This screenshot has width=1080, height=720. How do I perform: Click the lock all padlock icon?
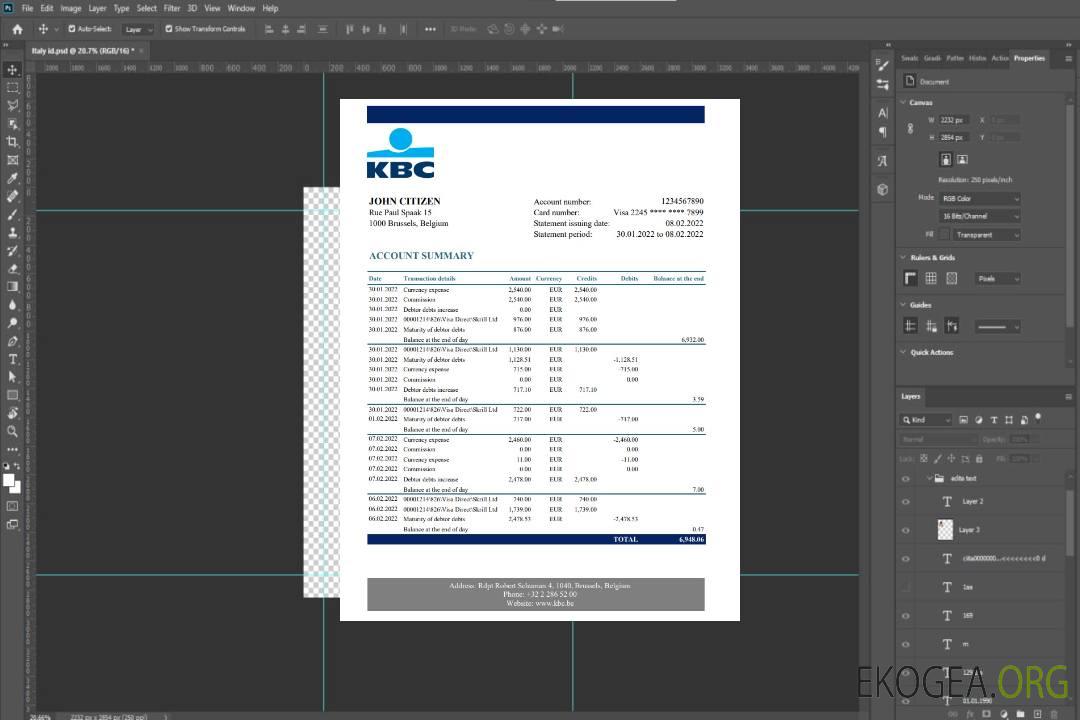click(979, 458)
